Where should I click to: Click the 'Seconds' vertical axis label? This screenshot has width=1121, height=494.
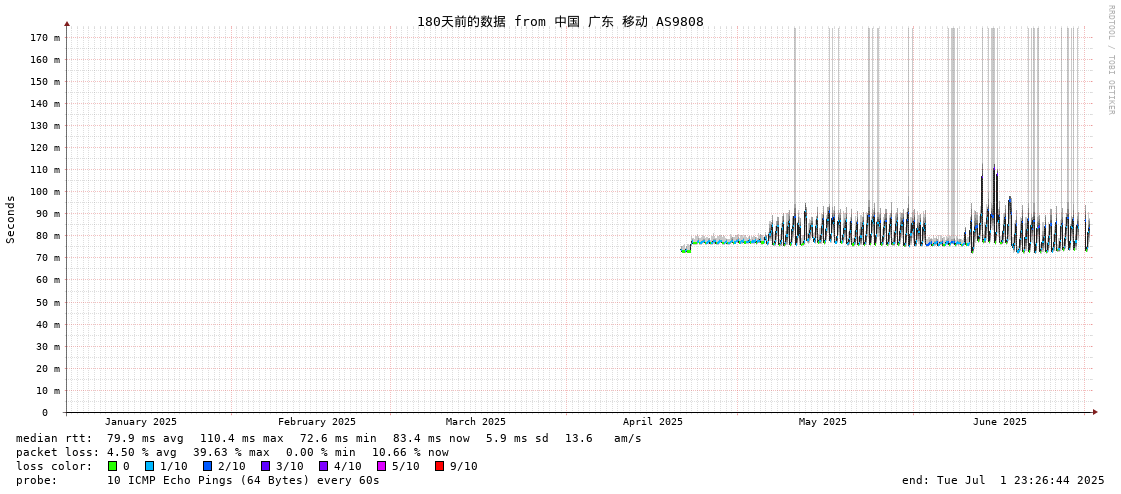(11, 219)
